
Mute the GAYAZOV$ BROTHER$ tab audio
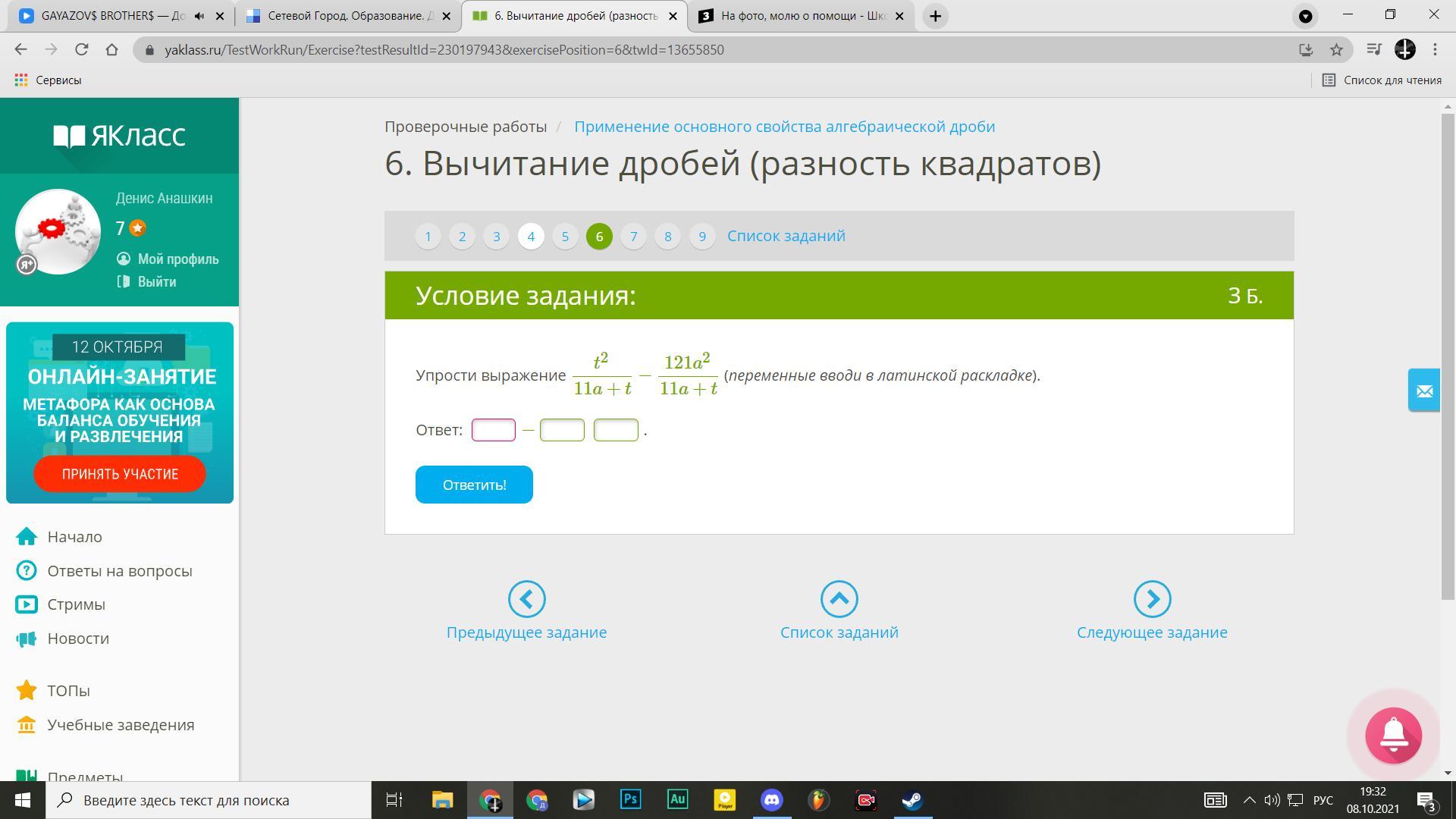click(x=199, y=16)
